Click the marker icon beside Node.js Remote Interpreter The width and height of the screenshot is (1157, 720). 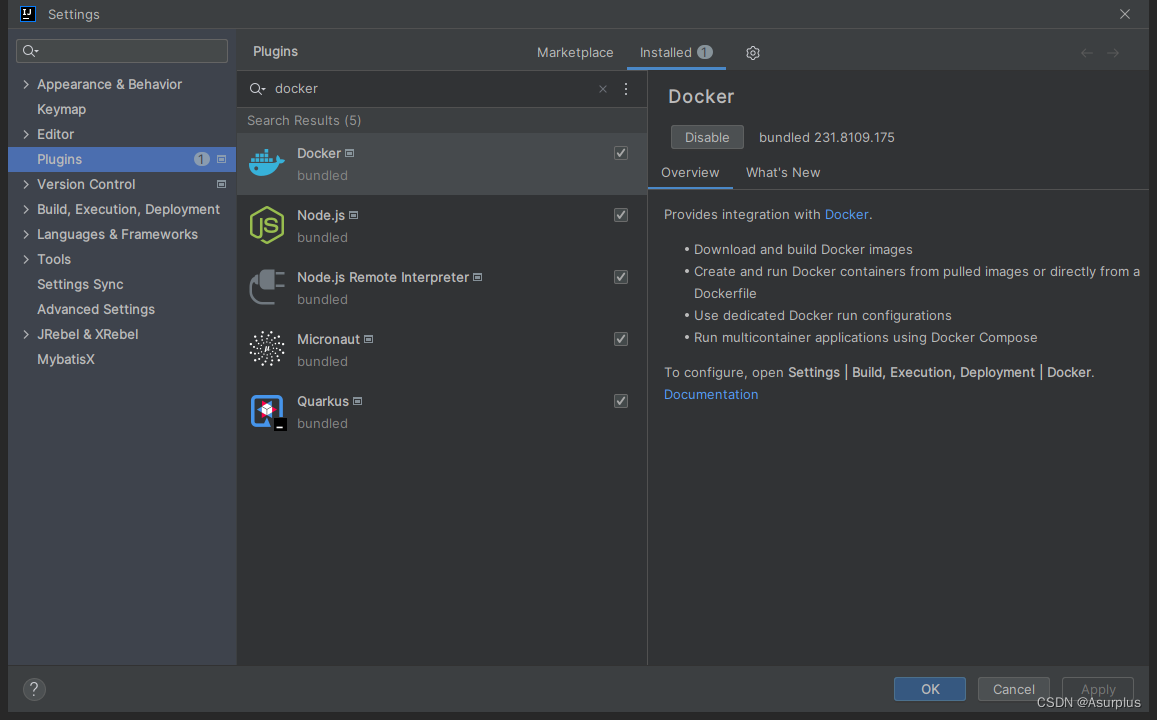(x=477, y=277)
